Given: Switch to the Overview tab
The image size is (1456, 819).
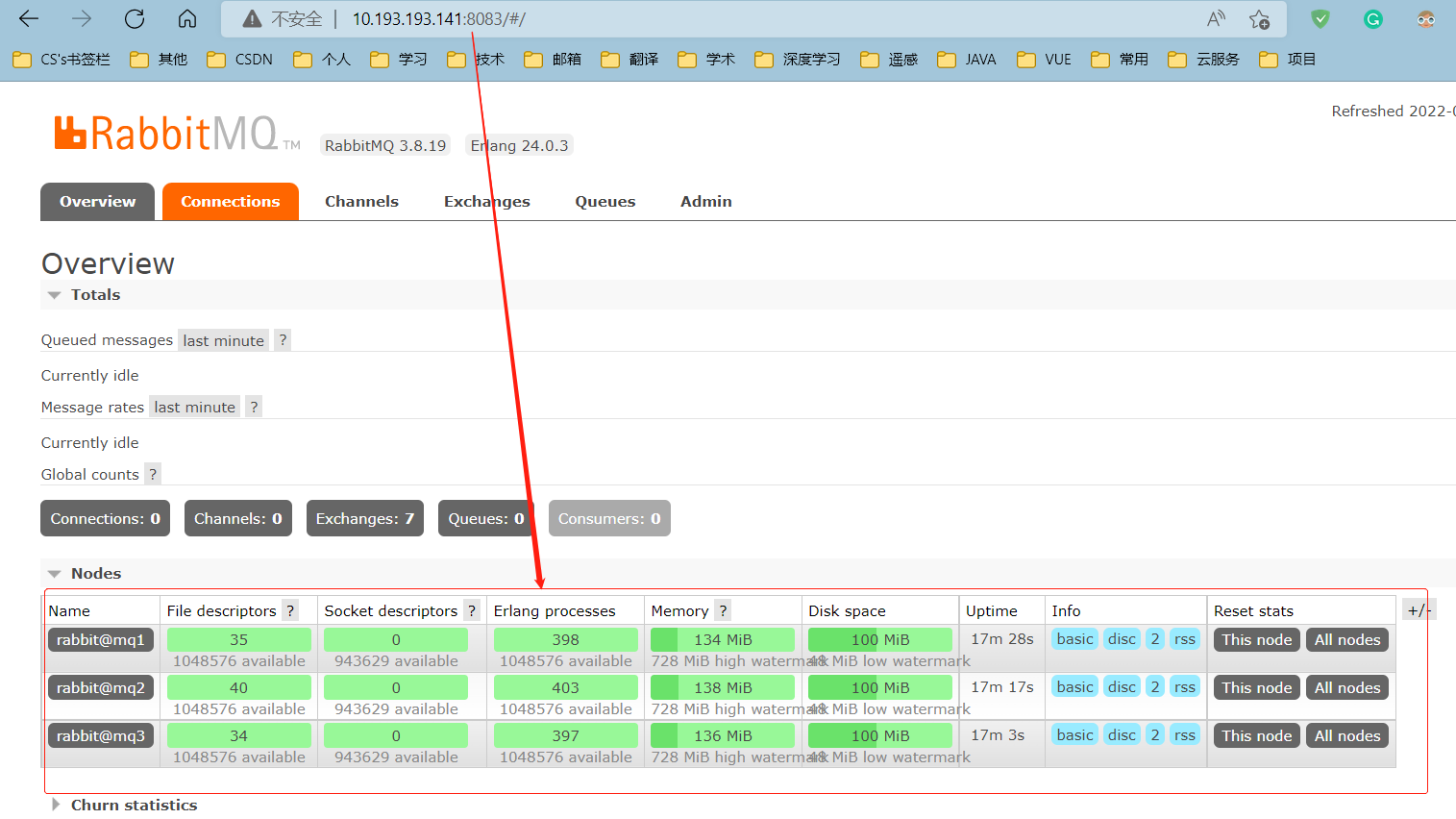Looking at the screenshot, I should pyautogui.click(x=97, y=202).
